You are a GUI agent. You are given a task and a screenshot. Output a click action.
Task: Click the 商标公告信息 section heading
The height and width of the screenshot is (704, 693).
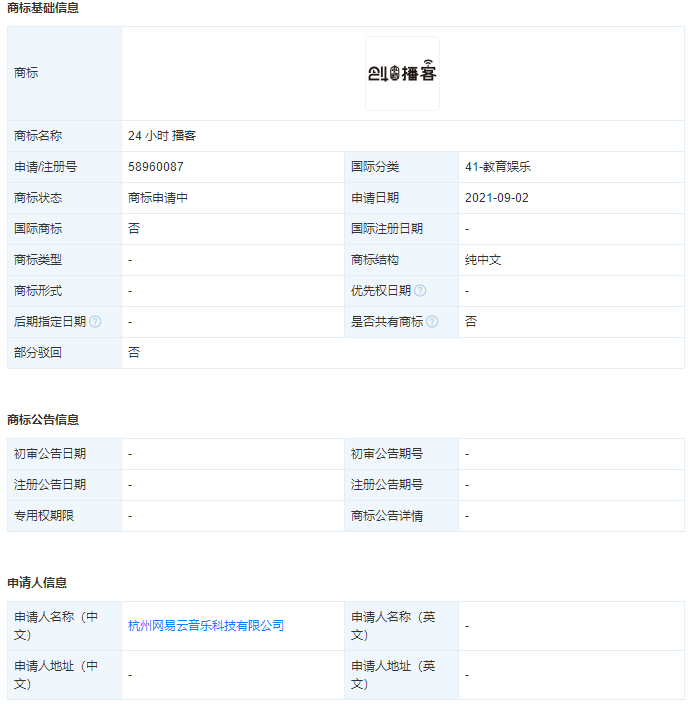[43, 419]
